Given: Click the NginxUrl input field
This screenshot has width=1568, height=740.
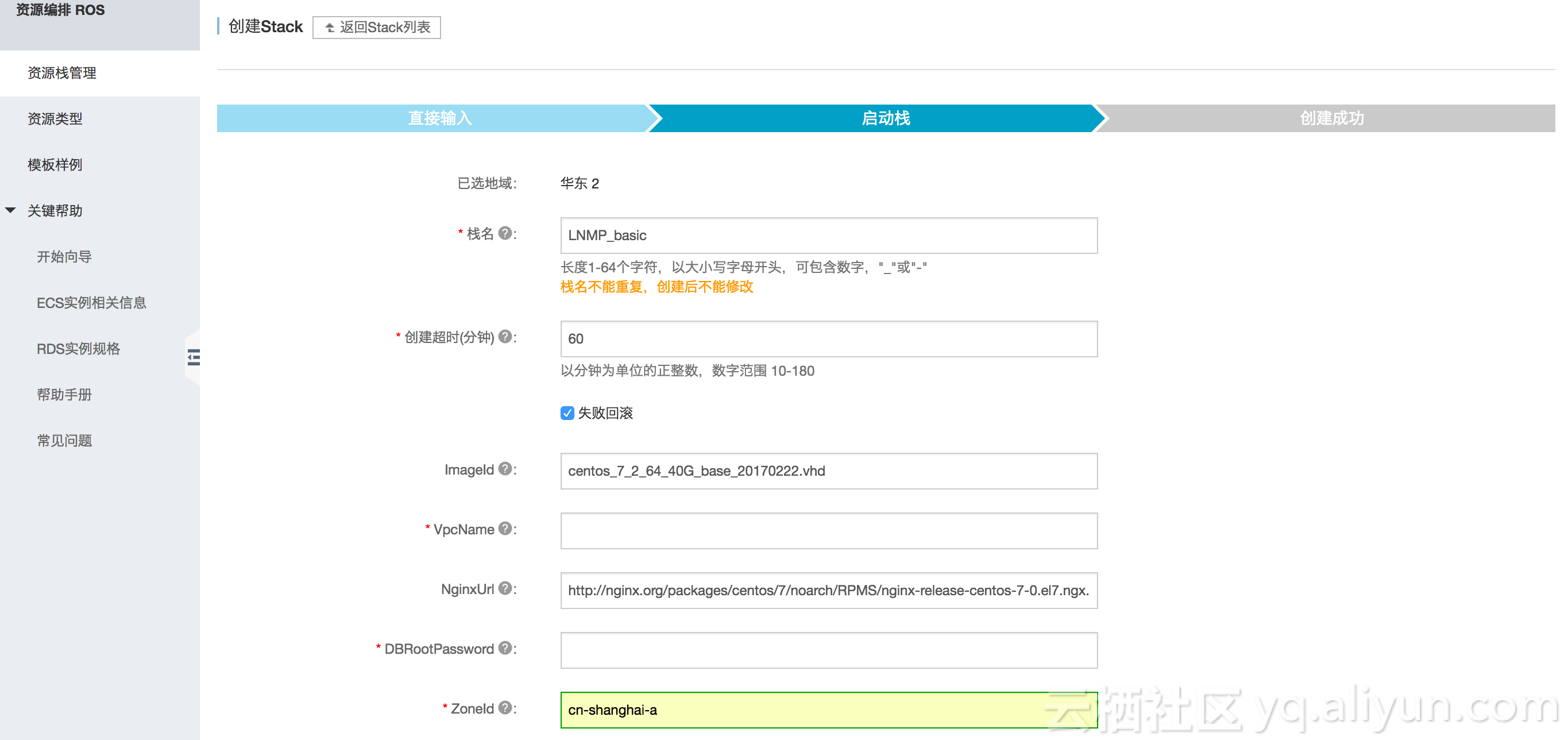Looking at the screenshot, I should pos(829,590).
